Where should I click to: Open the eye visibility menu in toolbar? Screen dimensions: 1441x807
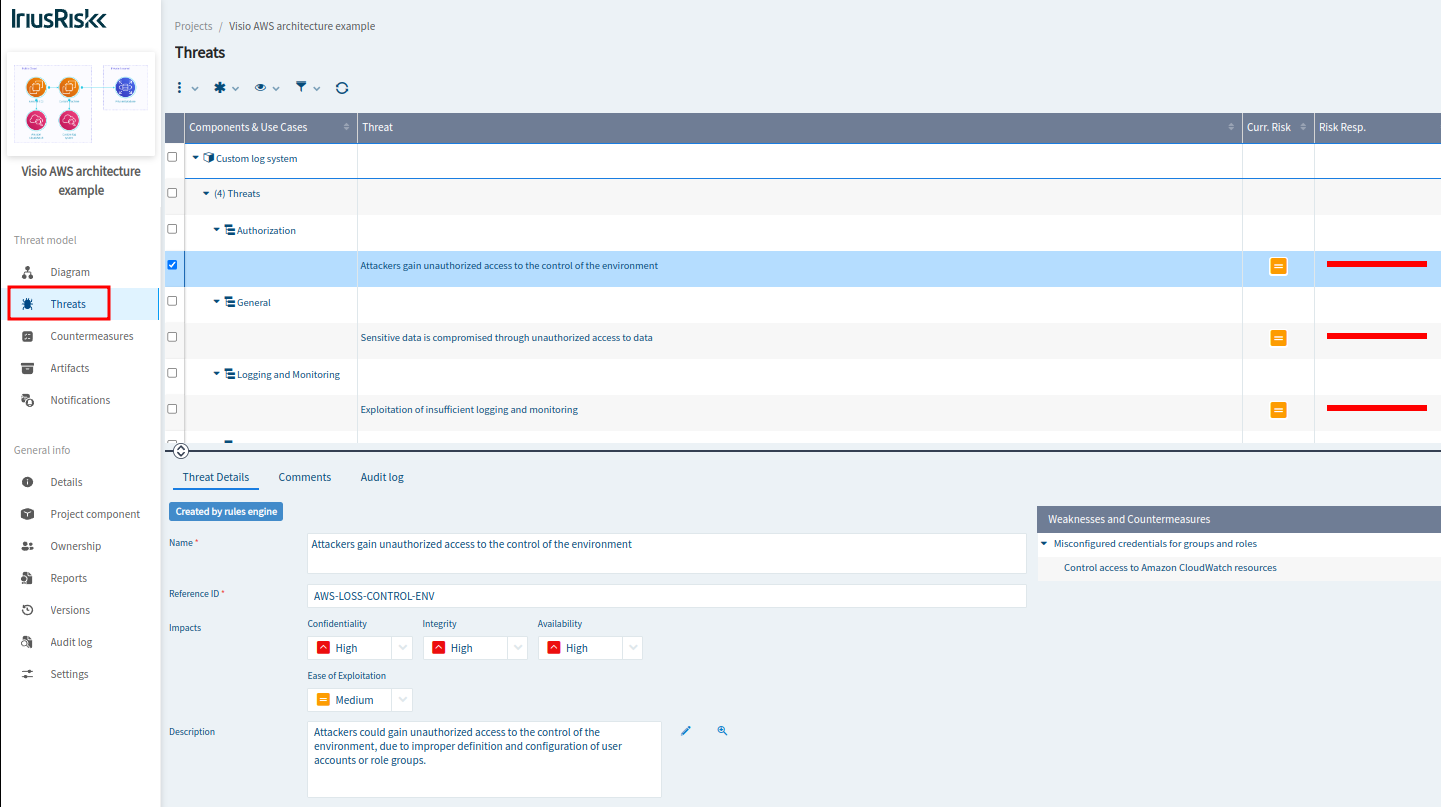pos(267,88)
